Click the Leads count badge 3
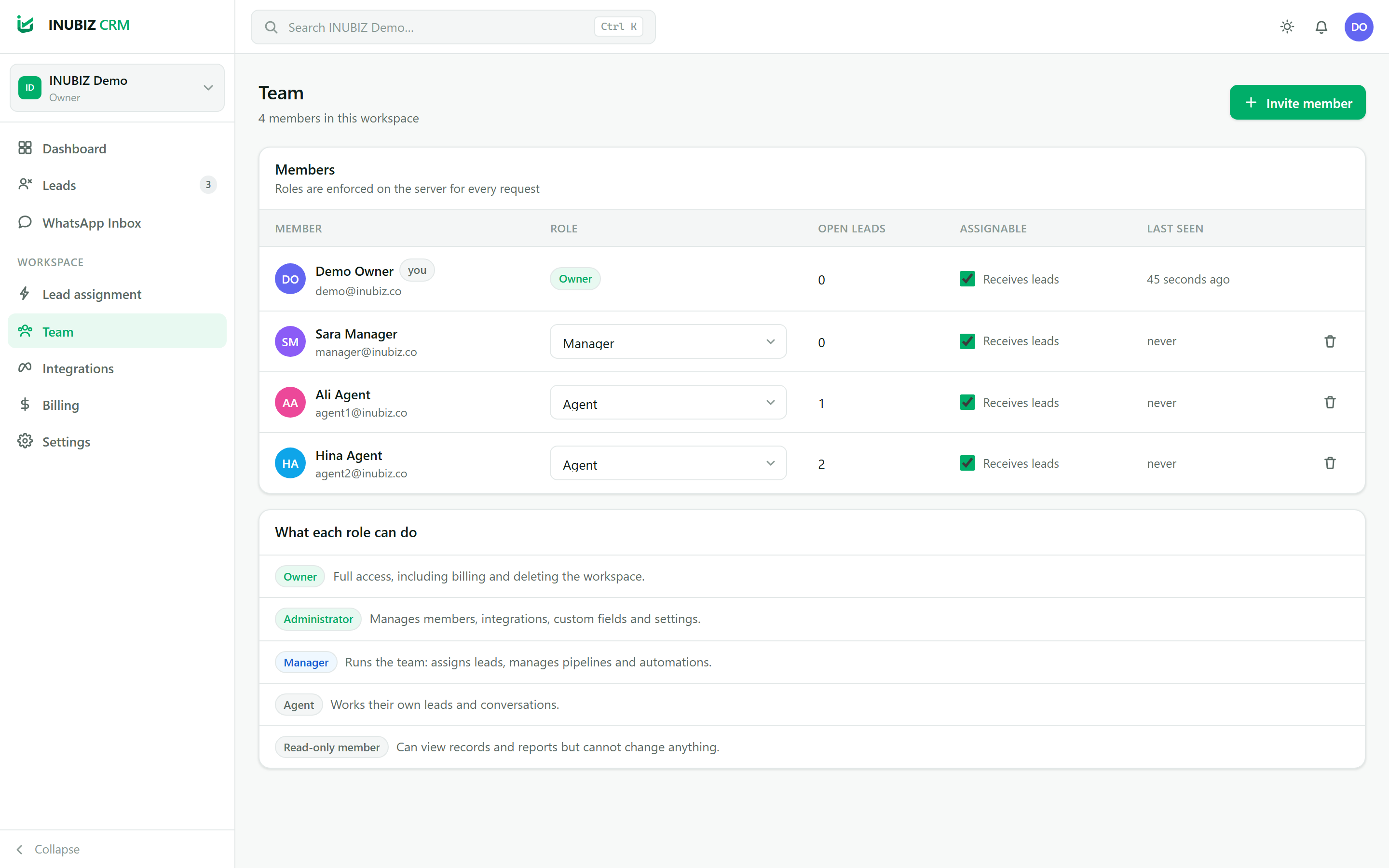 pos(208,185)
